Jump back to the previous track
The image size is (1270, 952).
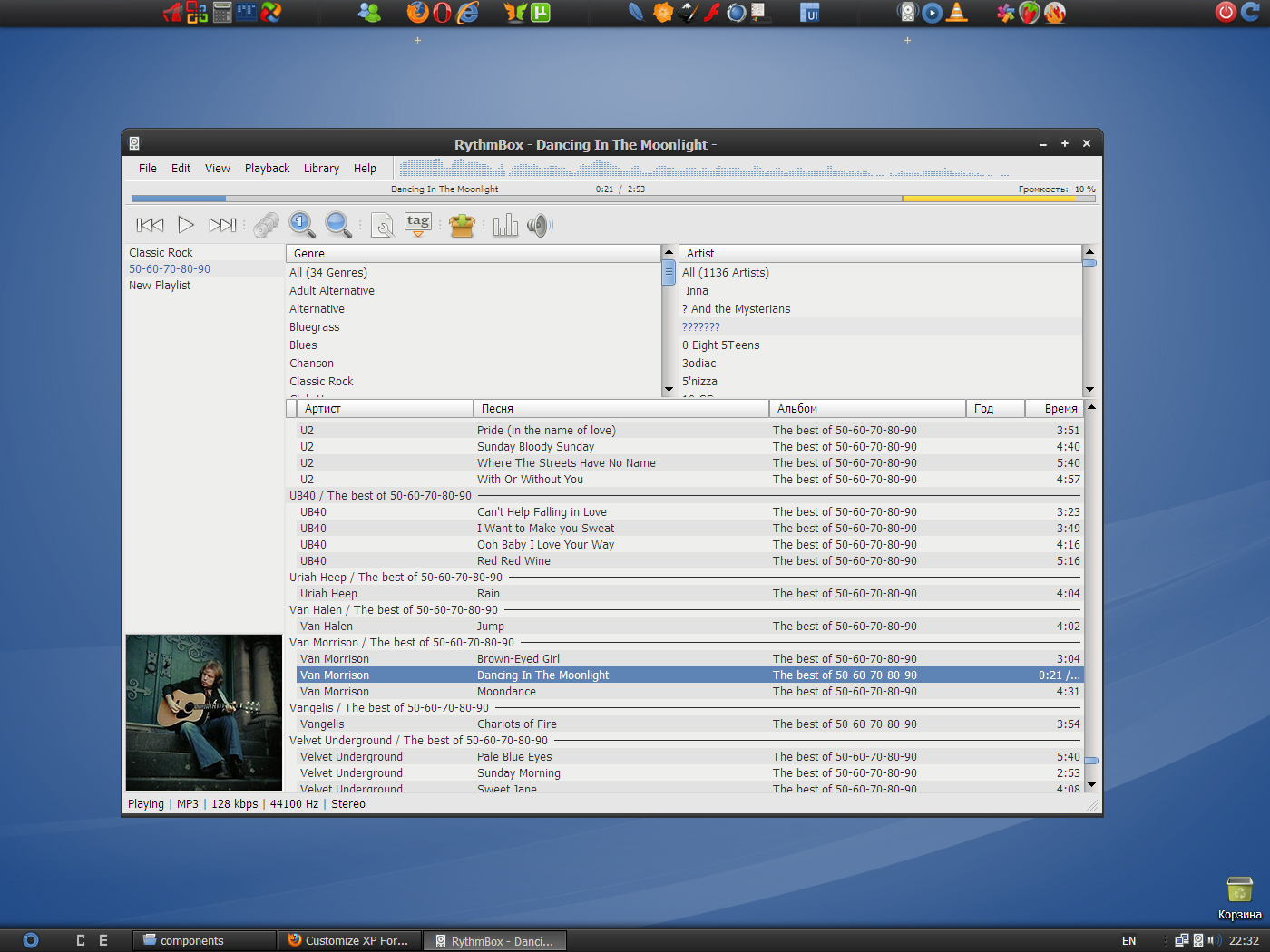pos(150,224)
